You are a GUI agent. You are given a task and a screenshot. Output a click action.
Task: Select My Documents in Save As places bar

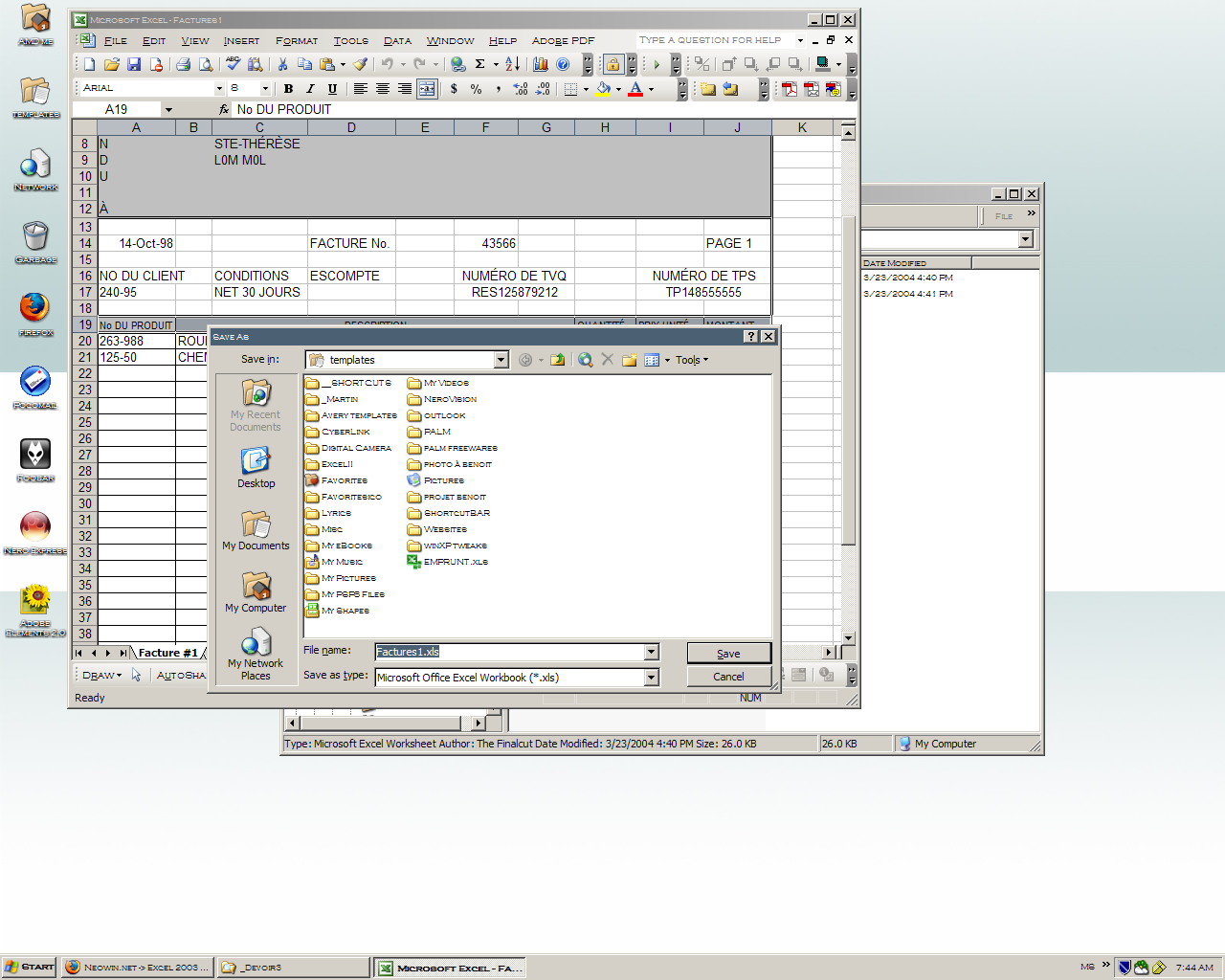tap(256, 531)
